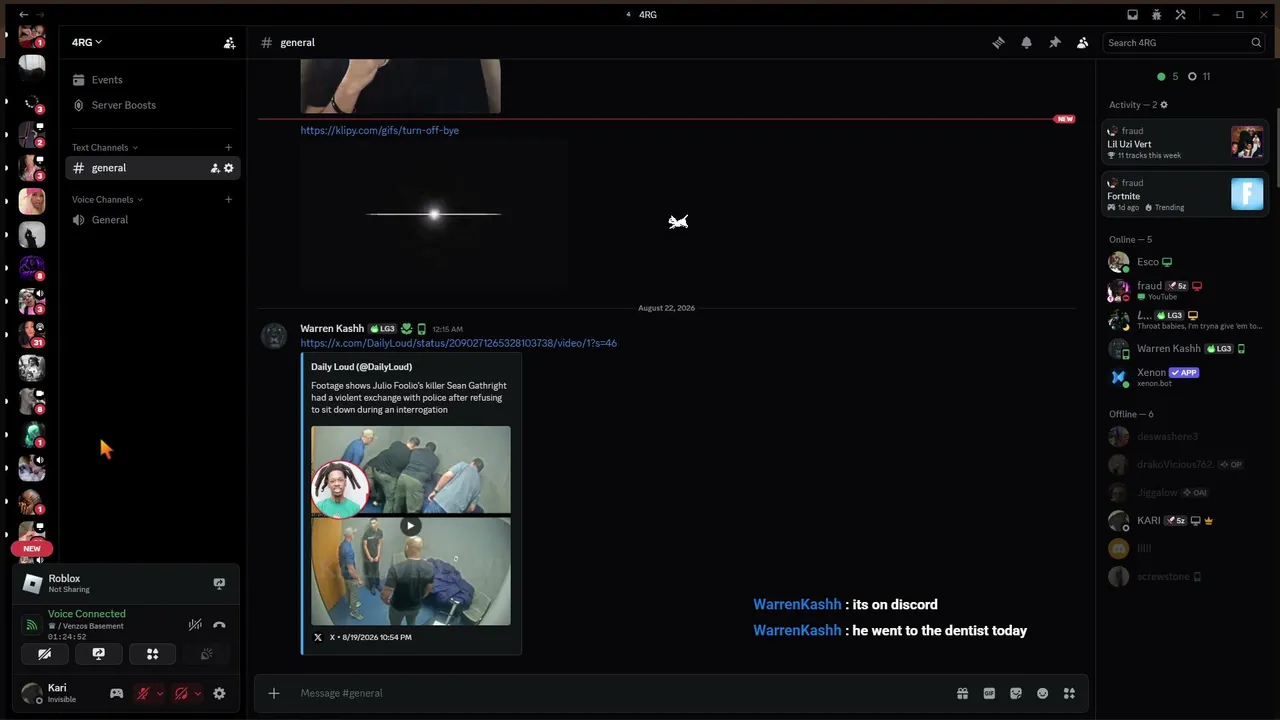Focus the Message #general input box
The width and height of the screenshot is (1280, 720).
point(620,693)
